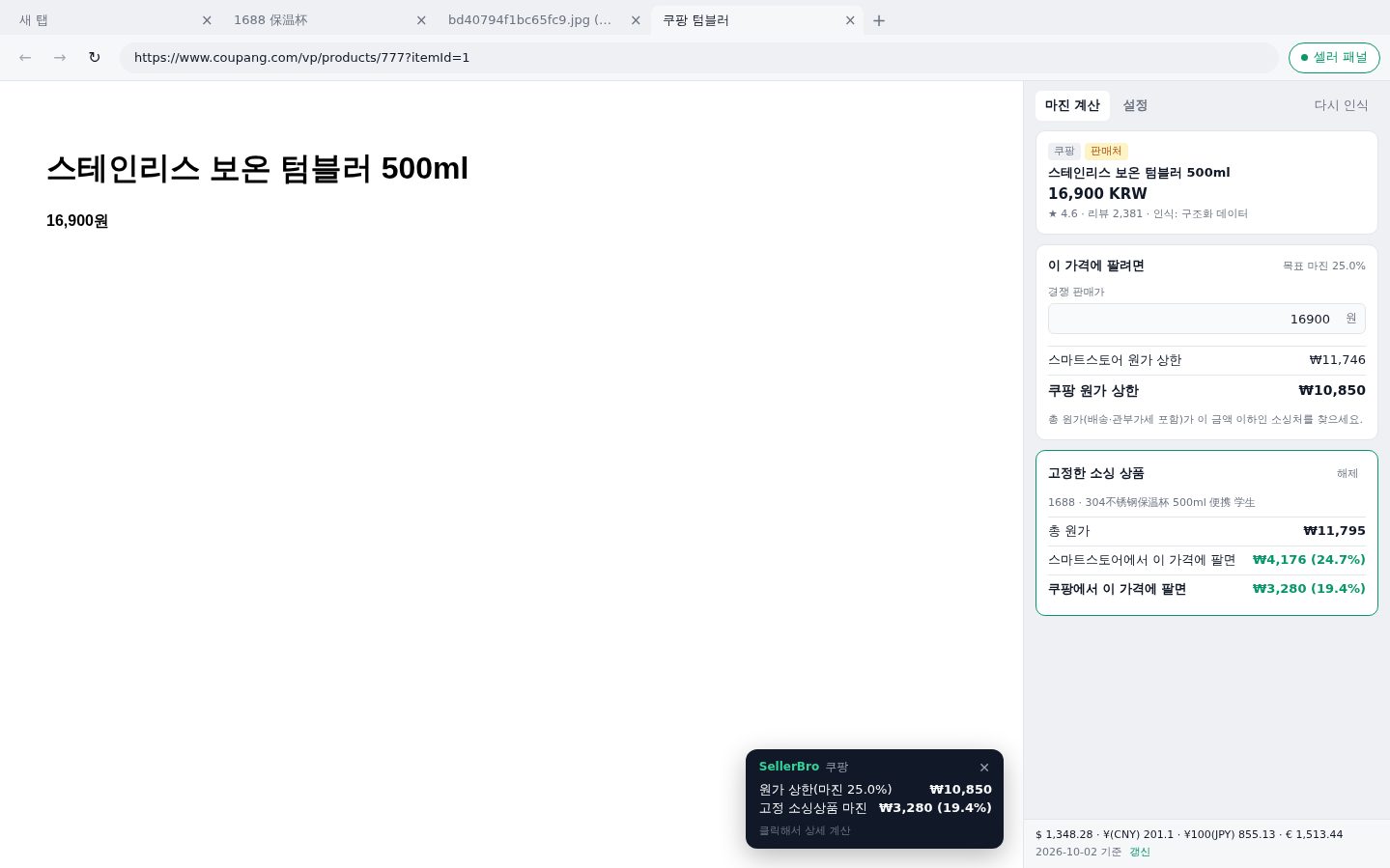Click the ₩3,280 (19.4%) margin in panel
This screenshot has height=868, width=1390.
1309,589
